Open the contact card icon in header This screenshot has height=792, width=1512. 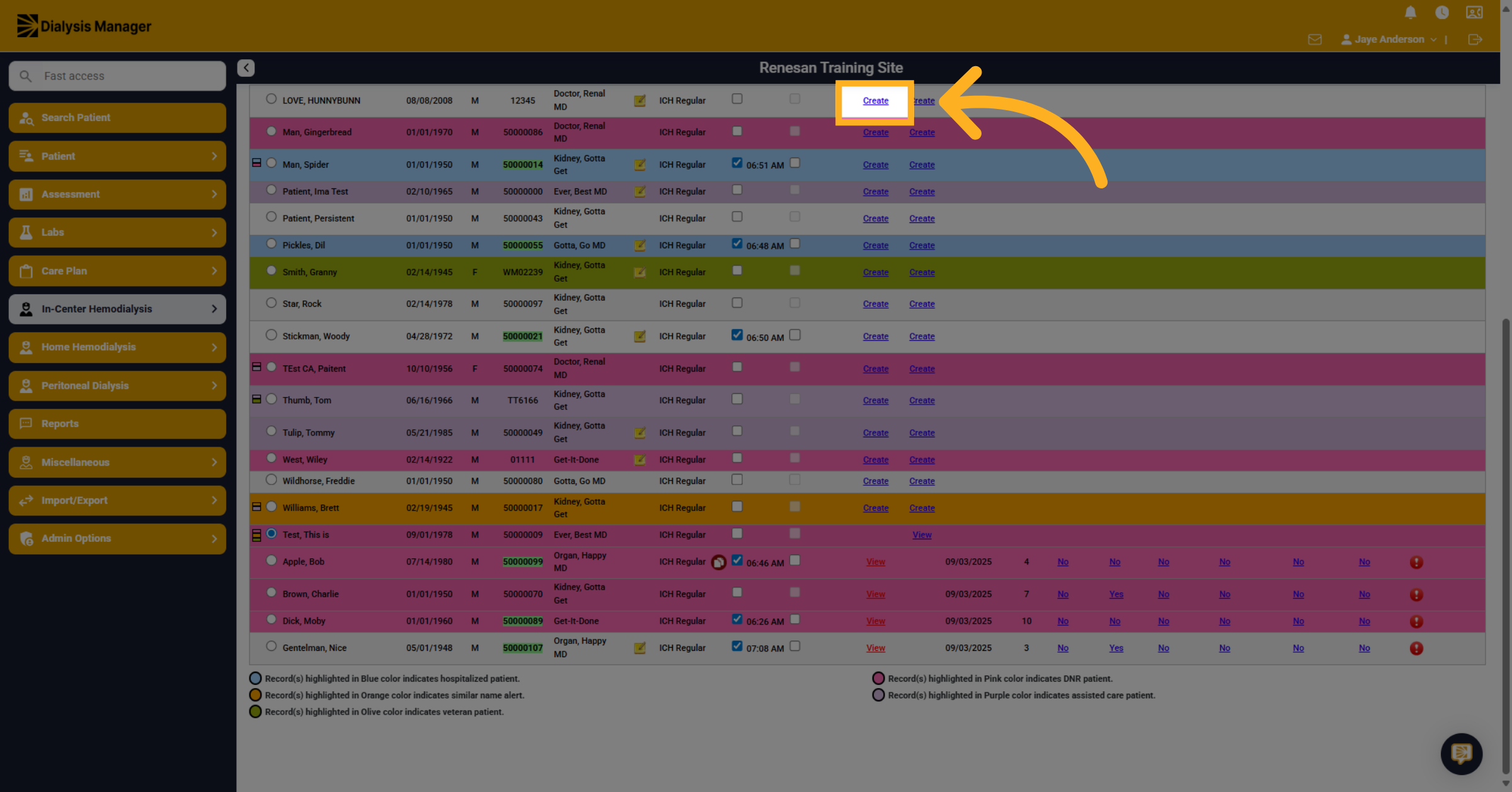(x=1474, y=13)
